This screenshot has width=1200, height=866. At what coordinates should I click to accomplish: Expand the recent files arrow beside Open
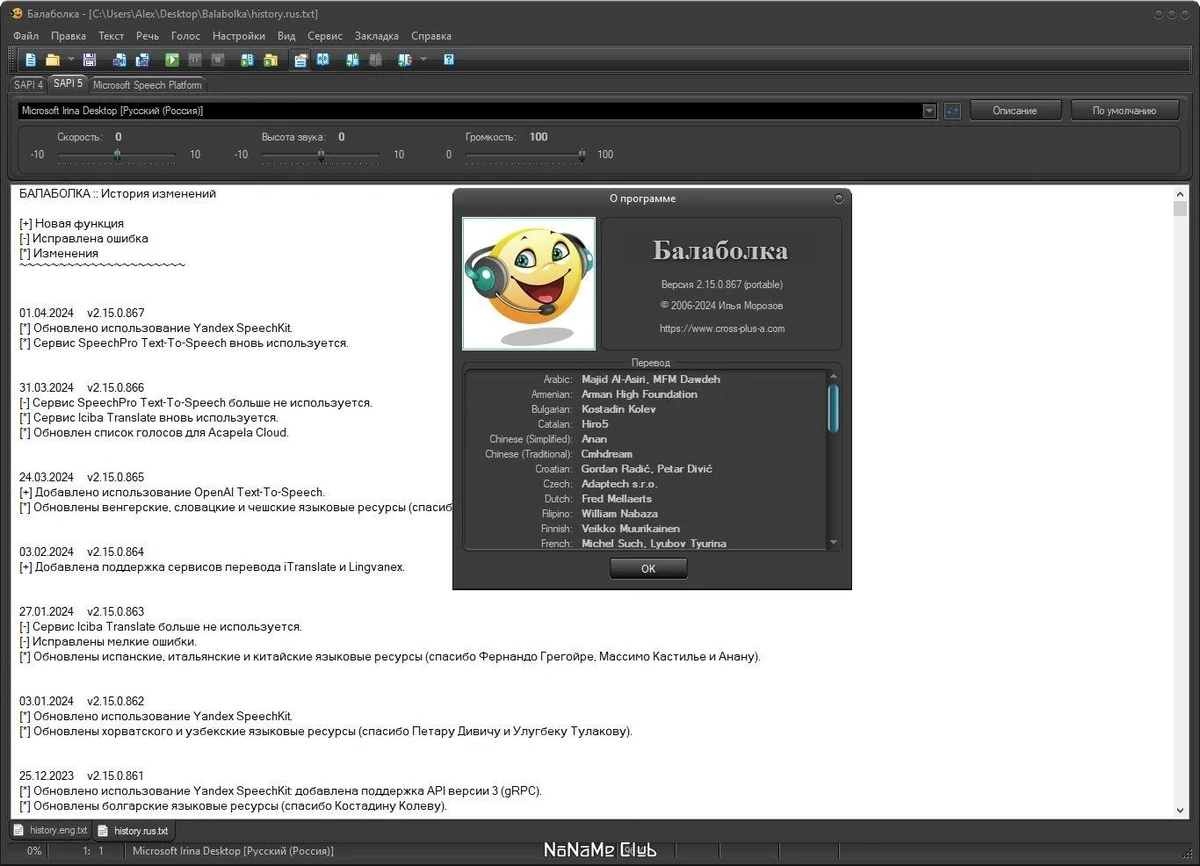69,60
